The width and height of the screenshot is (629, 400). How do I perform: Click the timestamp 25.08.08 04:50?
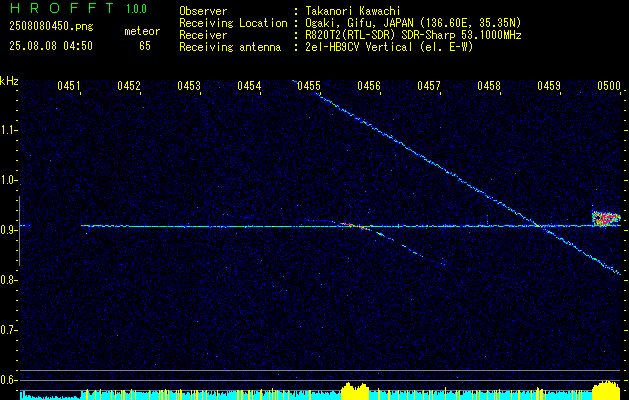(x=51, y=46)
